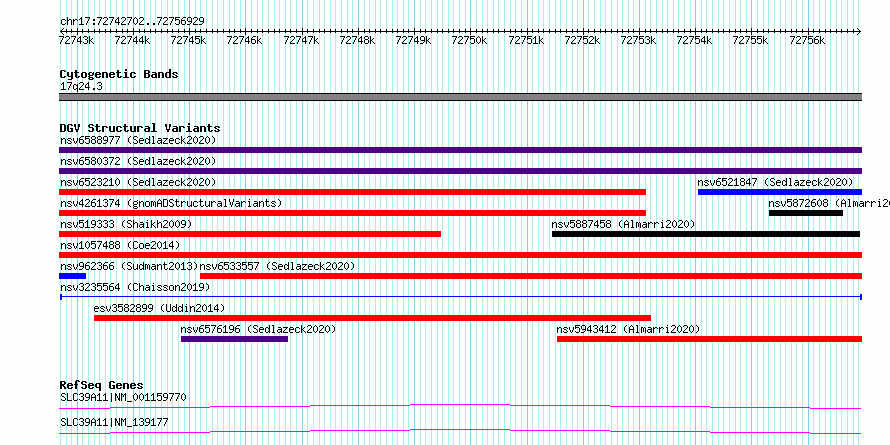Click the red nsv6533557 variant bar
Viewport: 890px width, 445px height.
[x=531, y=276]
